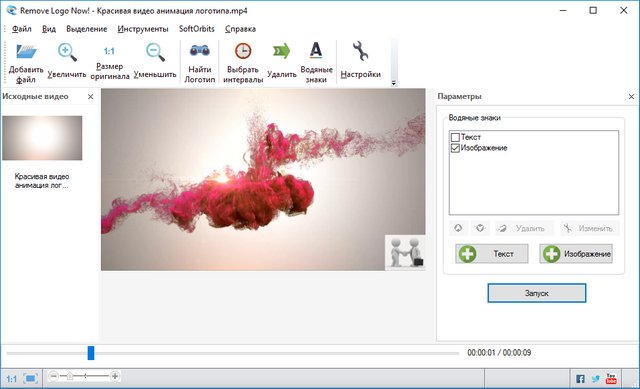Viewport: 640px width, 389px height.
Task: Maximize the application window
Action: click(x=593, y=10)
